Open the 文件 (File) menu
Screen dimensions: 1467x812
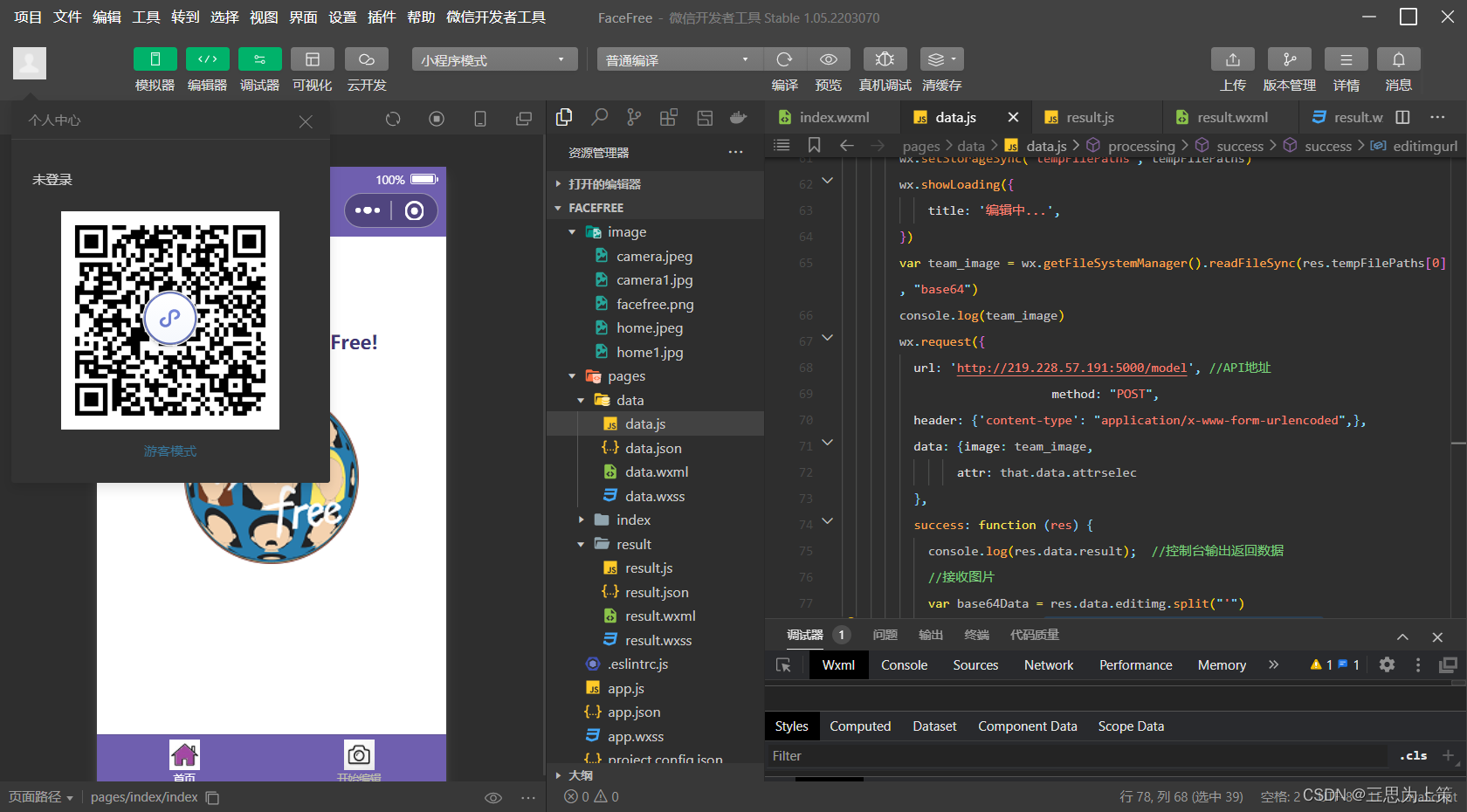pos(67,17)
